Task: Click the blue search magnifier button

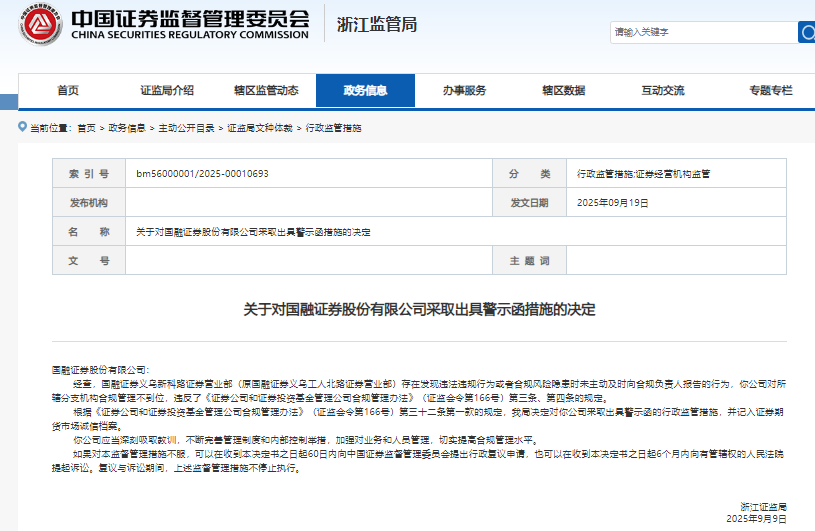Action: [x=806, y=32]
